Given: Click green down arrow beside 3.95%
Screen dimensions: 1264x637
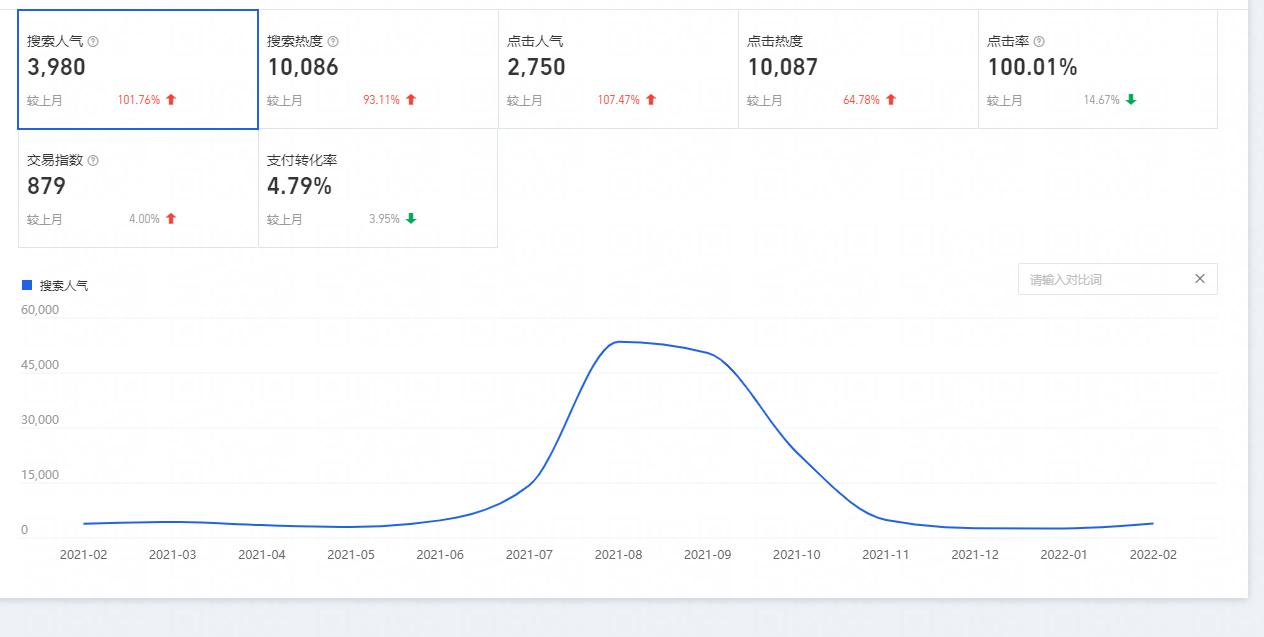Looking at the screenshot, I should (x=411, y=219).
